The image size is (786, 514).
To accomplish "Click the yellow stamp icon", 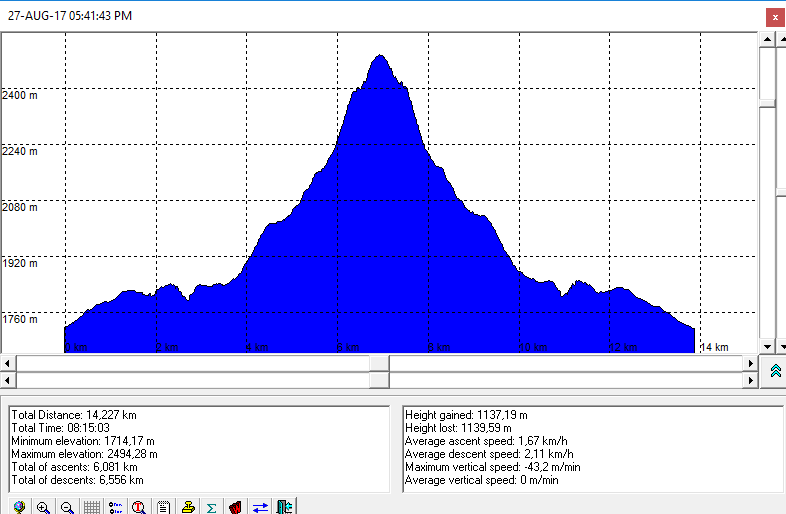I will tap(187, 507).
